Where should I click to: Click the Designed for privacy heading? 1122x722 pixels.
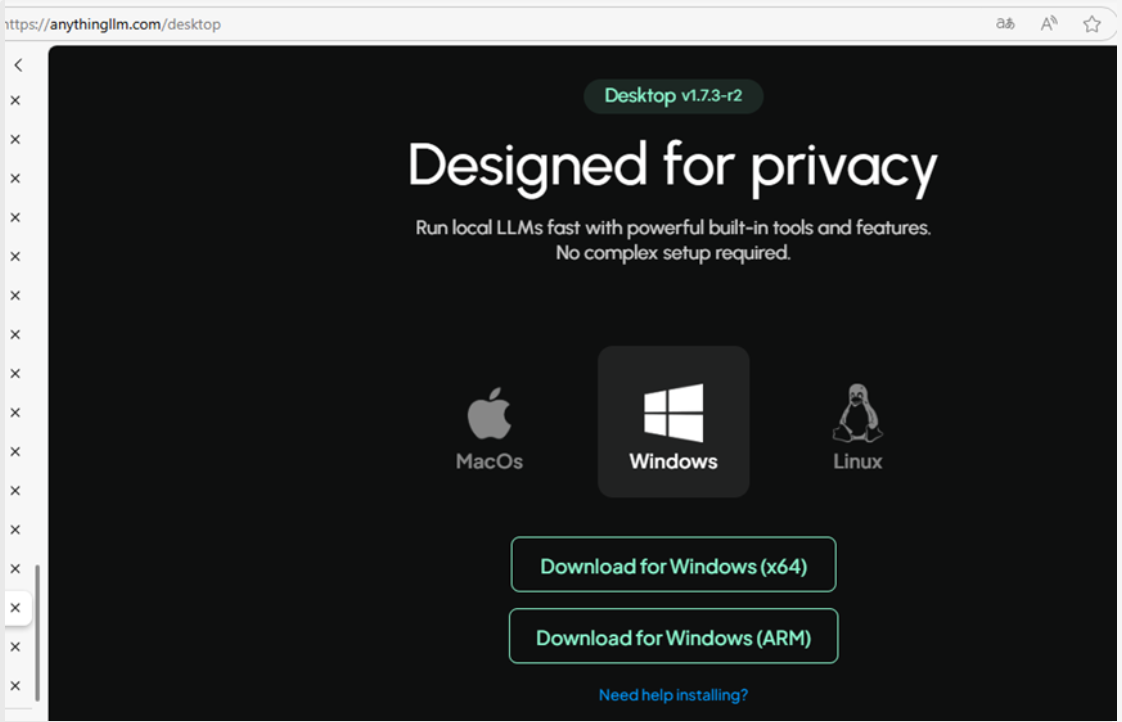pos(673,165)
